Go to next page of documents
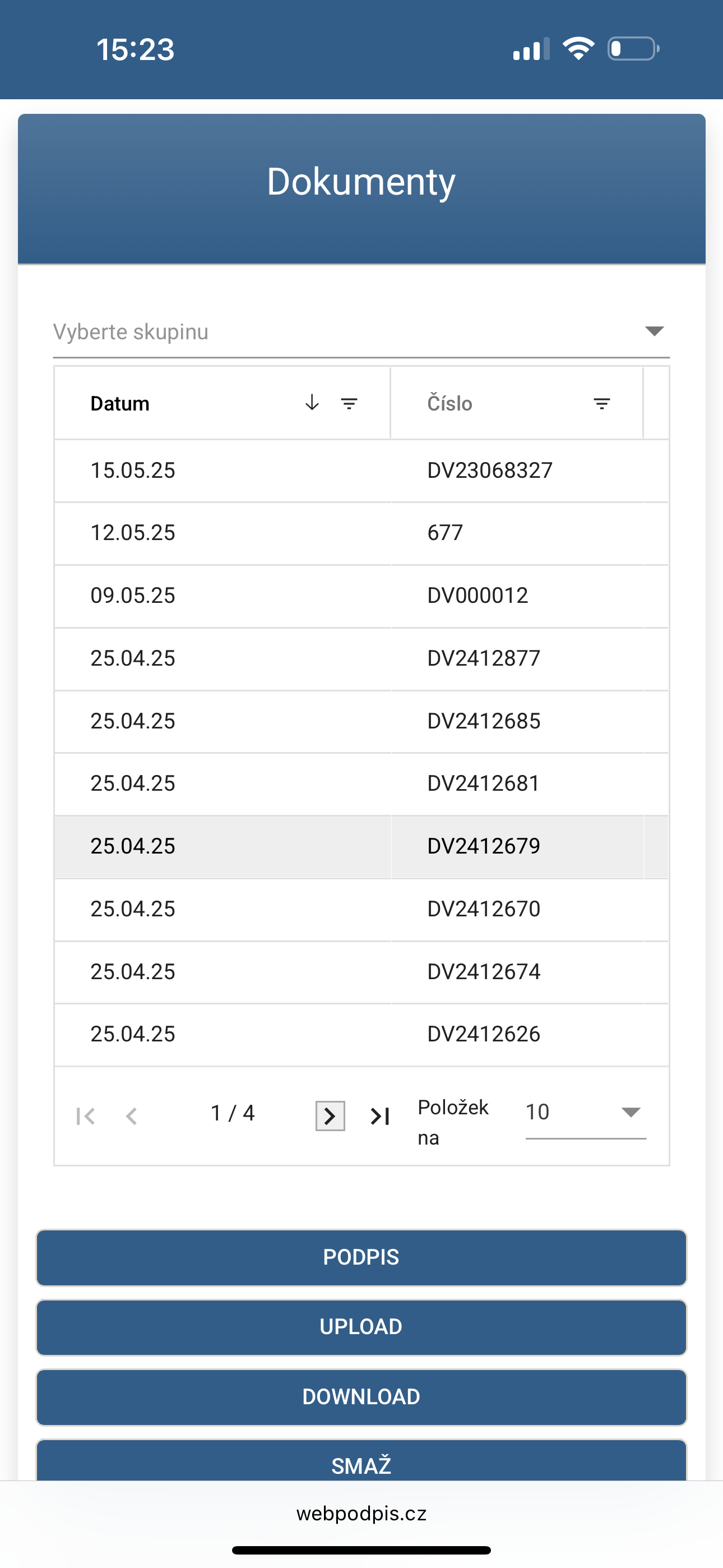This screenshot has height=1568, width=723. 330,1116
